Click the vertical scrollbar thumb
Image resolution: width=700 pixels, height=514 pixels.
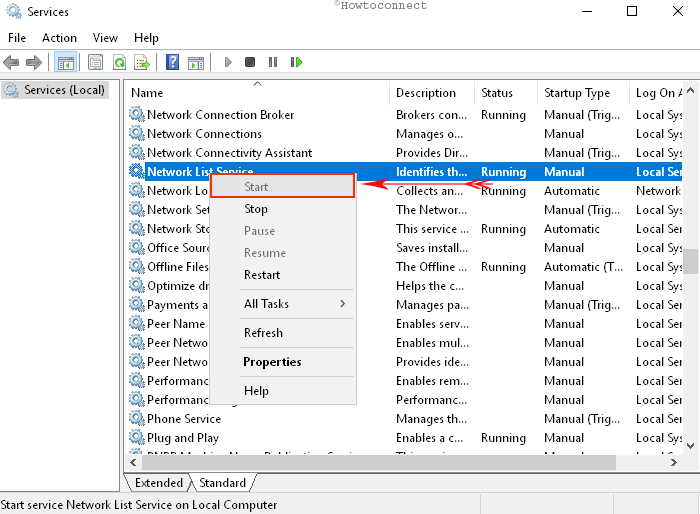(x=691, y=261)
